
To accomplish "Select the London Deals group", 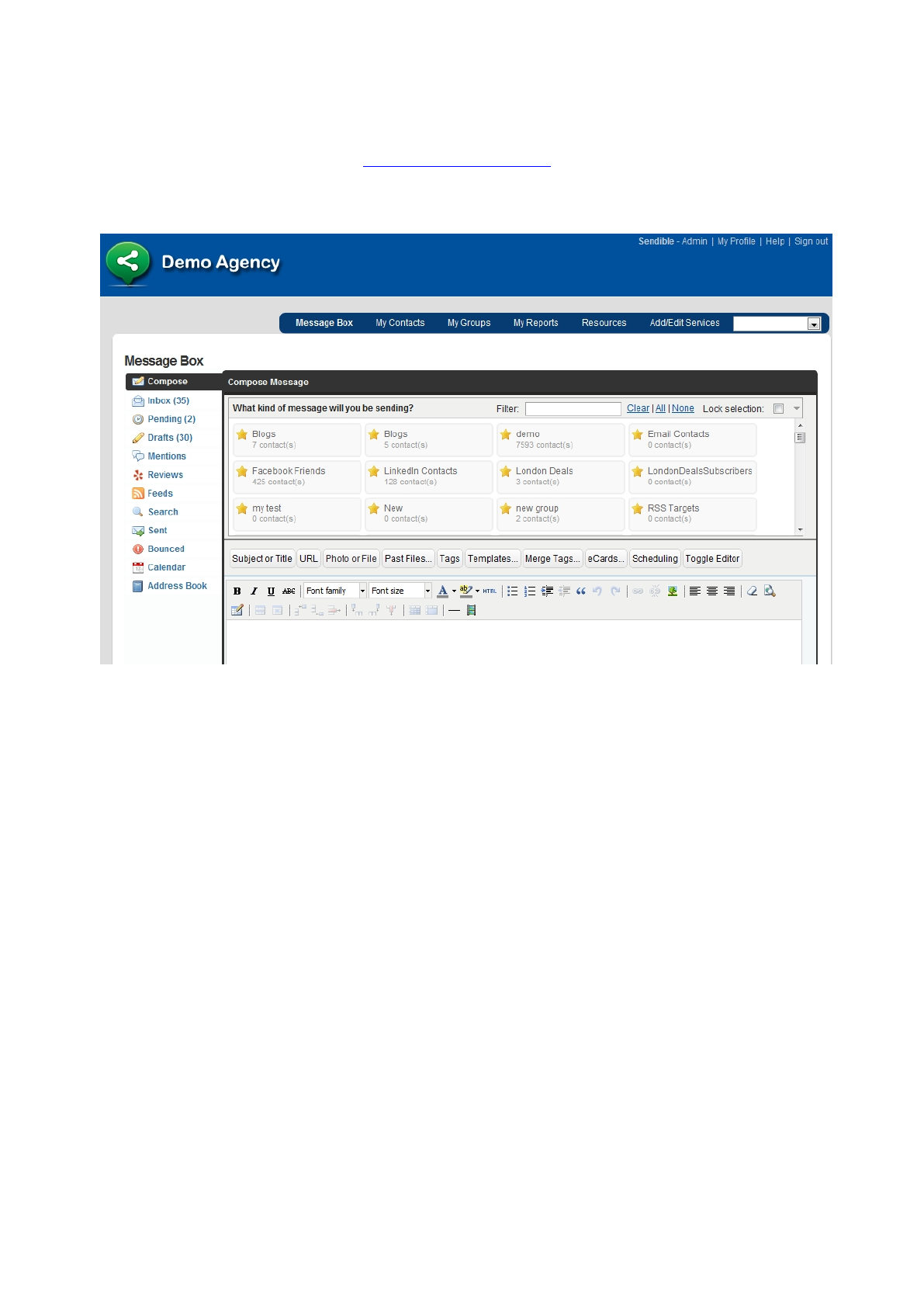I will 561,477.
